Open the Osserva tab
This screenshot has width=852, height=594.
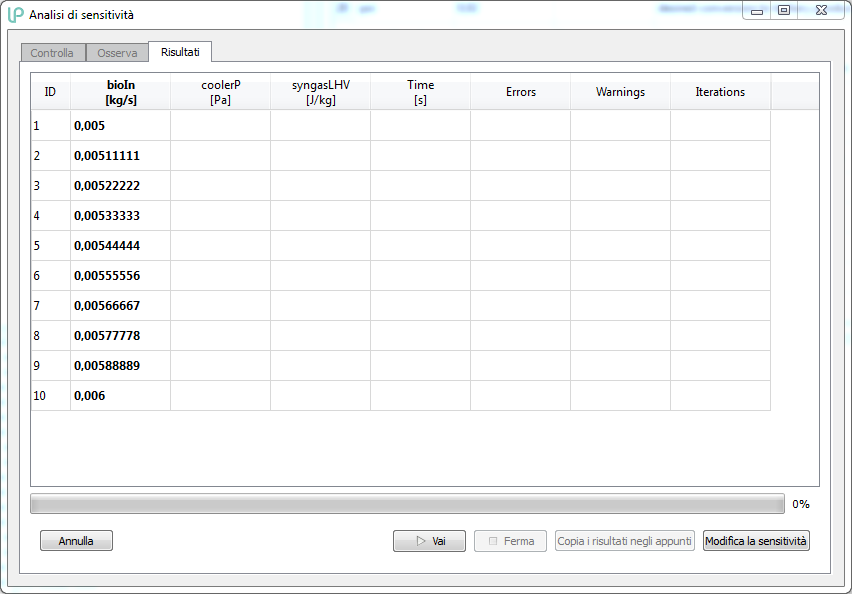117,53
